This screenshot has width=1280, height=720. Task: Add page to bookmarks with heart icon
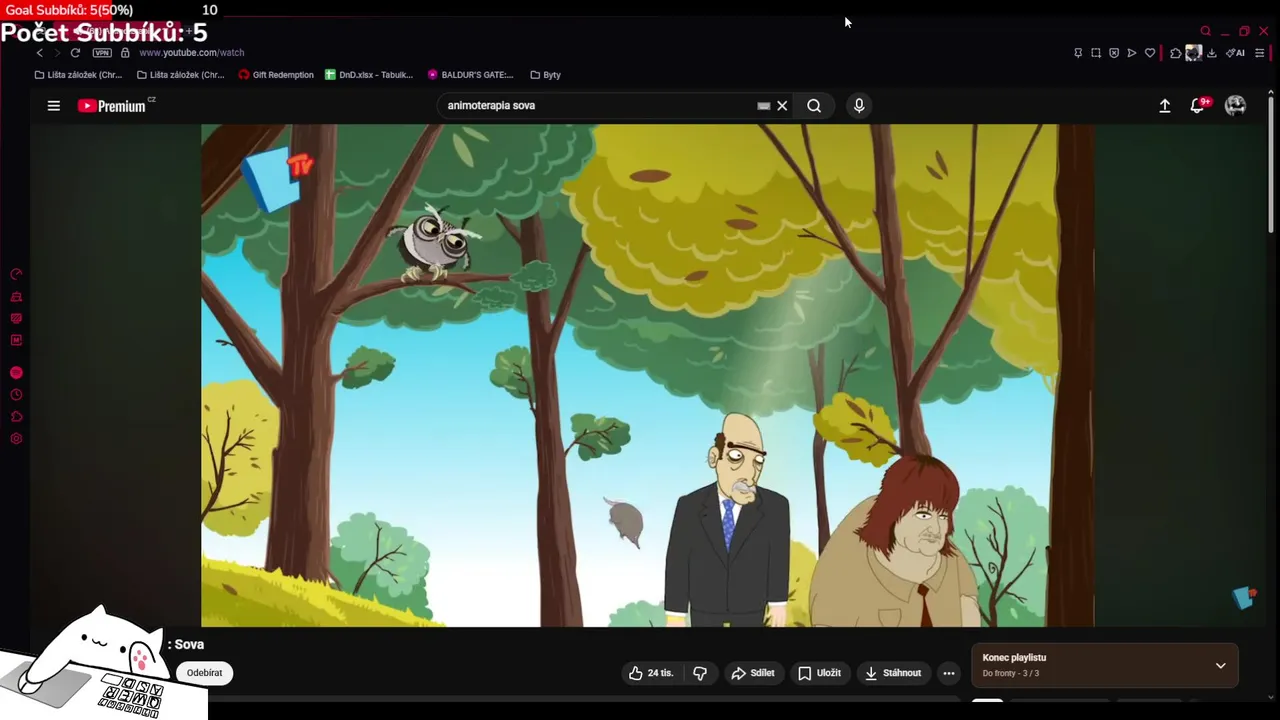coord(1150,53)
